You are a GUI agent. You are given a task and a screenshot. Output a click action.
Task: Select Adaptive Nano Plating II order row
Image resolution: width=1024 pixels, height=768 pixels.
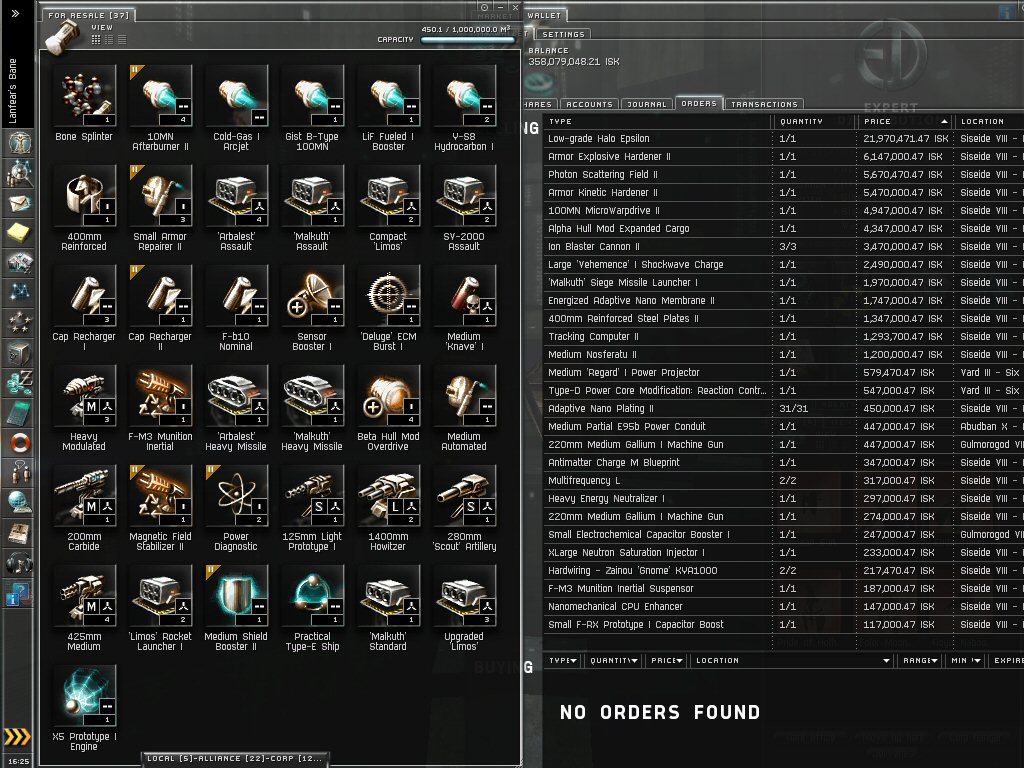point(783,409)
